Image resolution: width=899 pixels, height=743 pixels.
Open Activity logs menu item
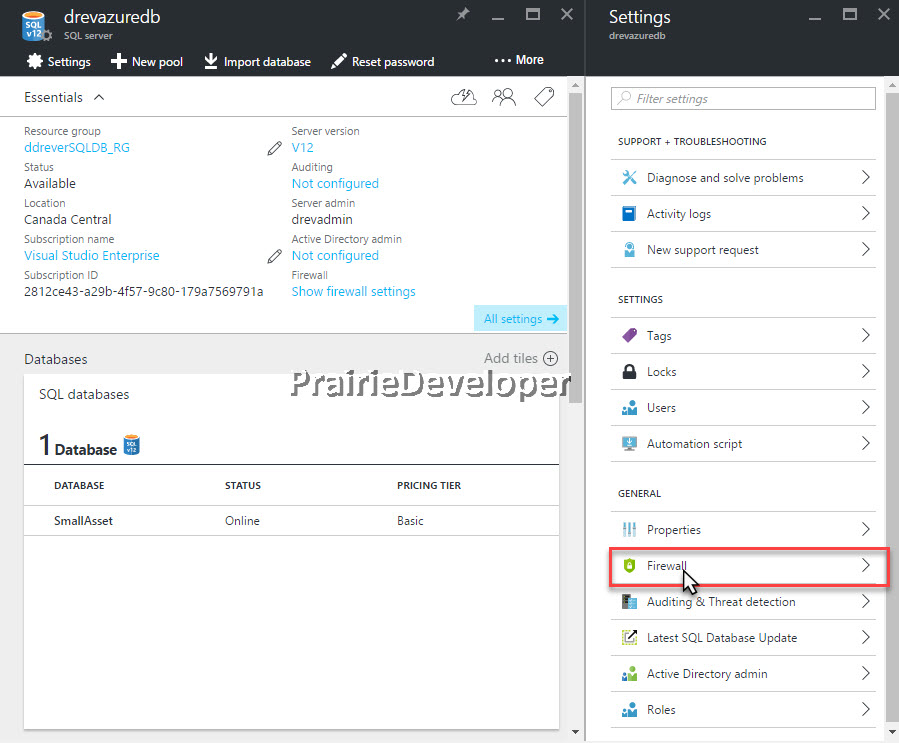[x=743, y=214]
